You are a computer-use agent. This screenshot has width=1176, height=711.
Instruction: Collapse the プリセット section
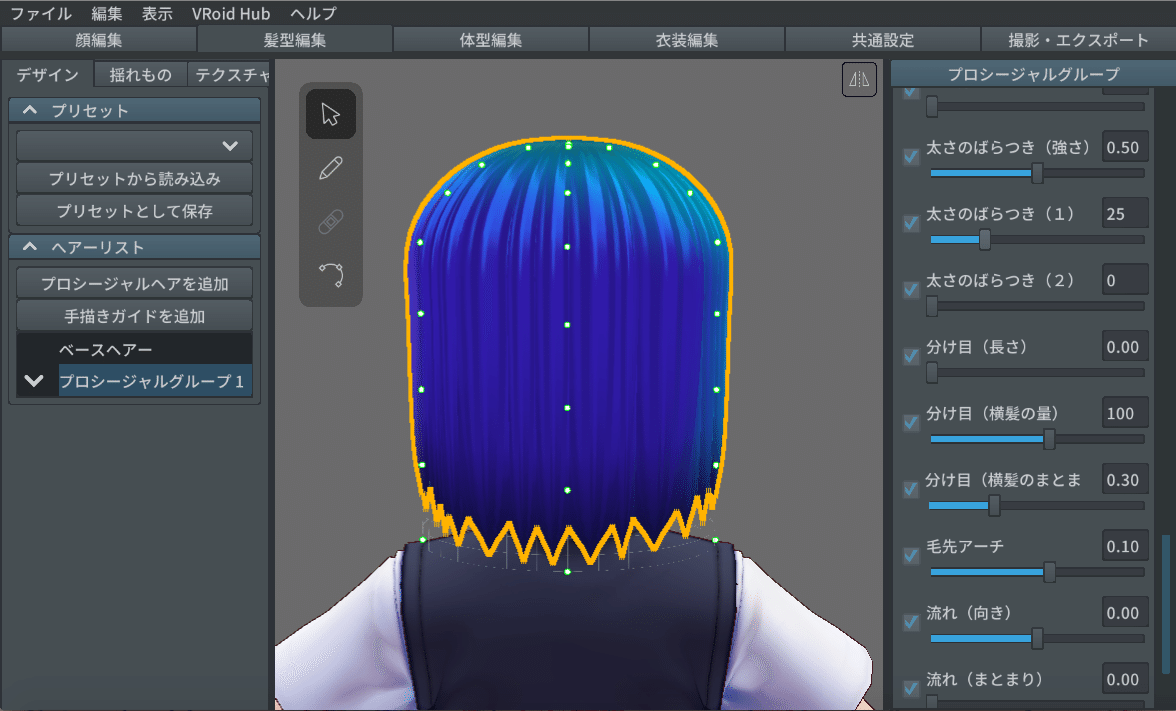(134, 110)
